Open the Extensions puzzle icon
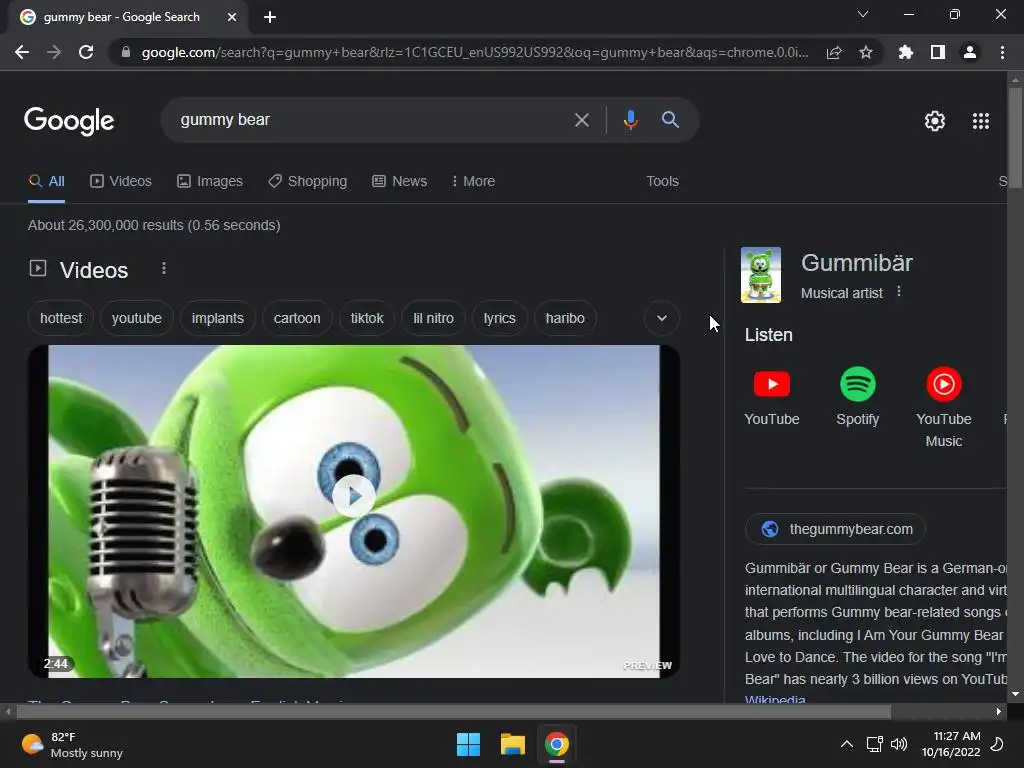Viewport: 1024px width, 768px height. coord(906,52)
